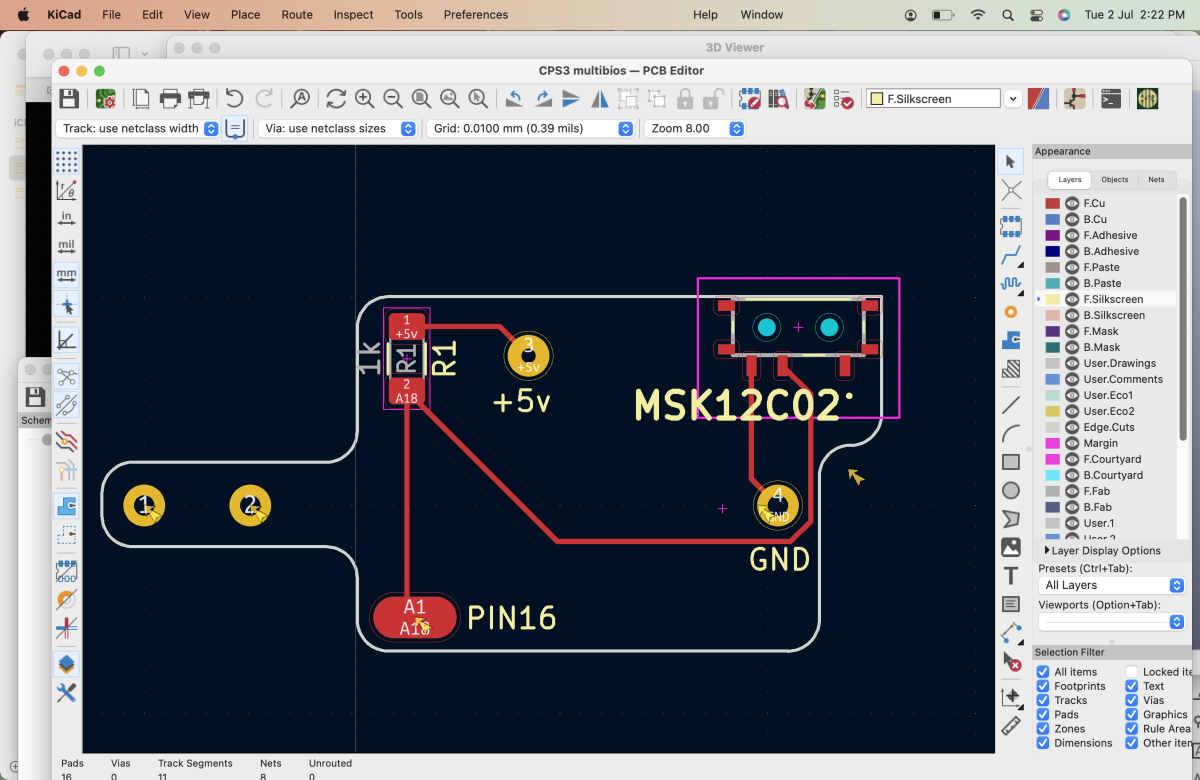
Task: Rotate selection counterclockwise using toolbar icon
Action: (x=514, y=99)
